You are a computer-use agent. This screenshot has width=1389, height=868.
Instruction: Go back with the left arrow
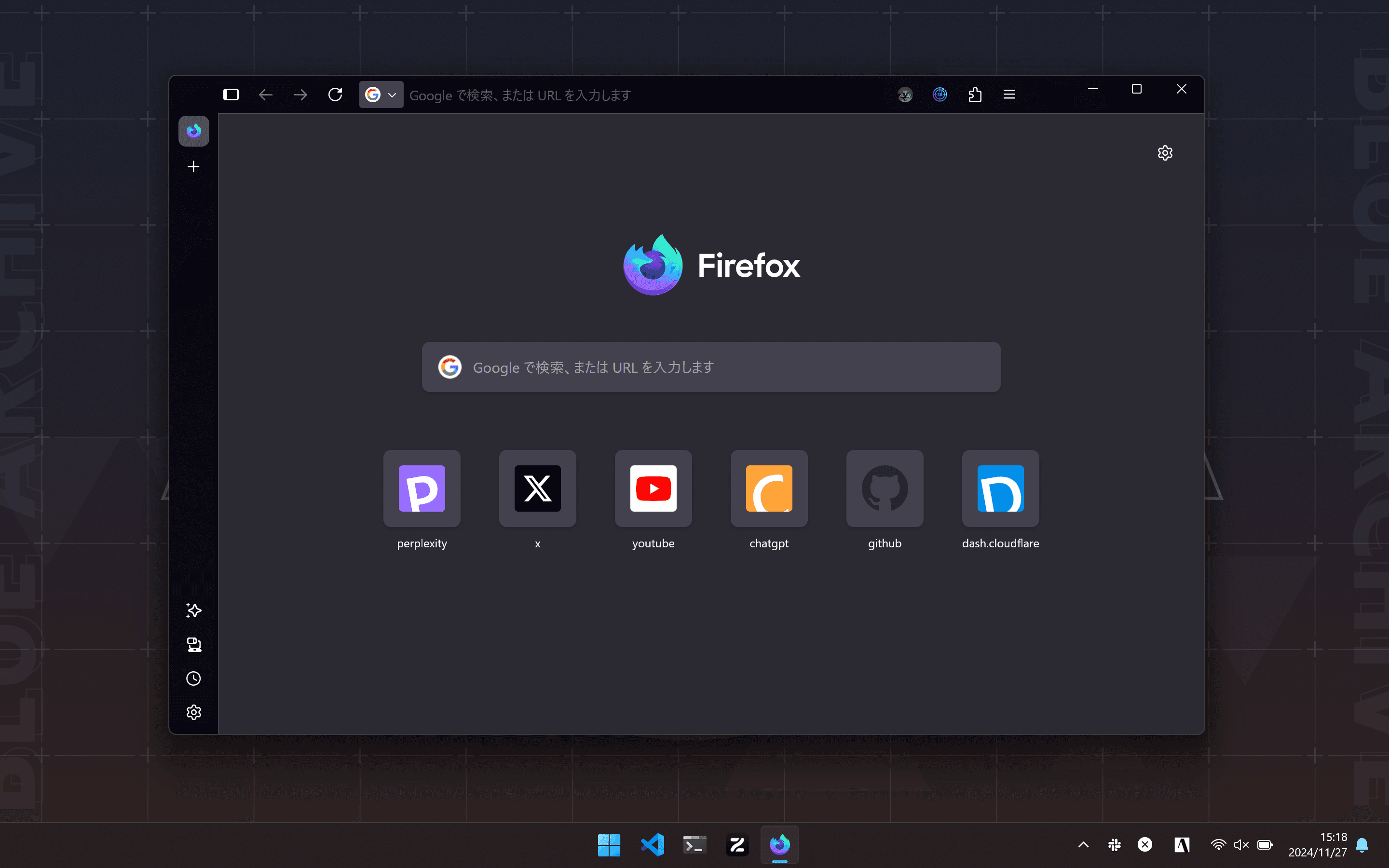coord(265,95)
